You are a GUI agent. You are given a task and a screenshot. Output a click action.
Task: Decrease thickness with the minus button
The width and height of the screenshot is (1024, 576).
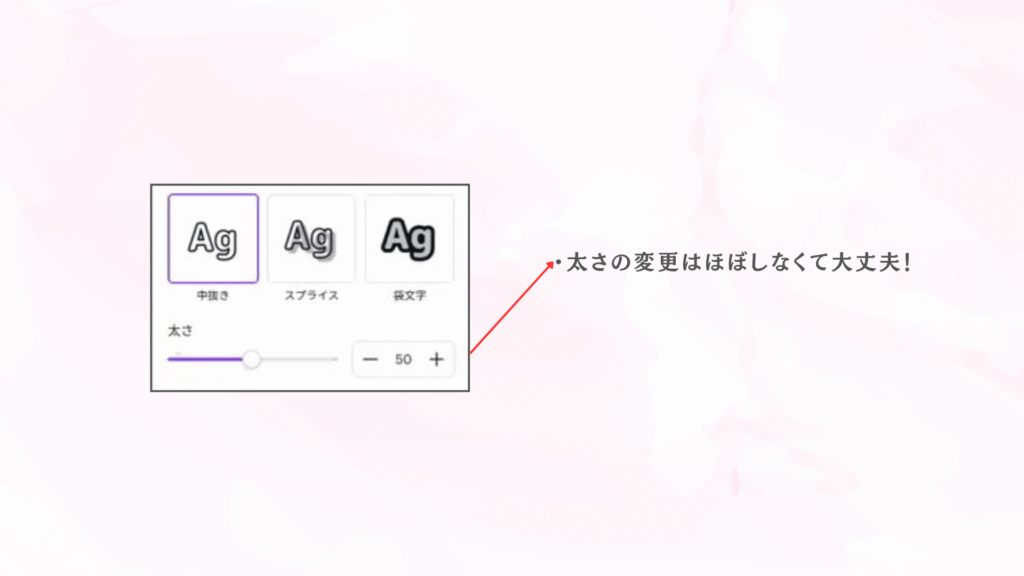click(x=371, y=360)
